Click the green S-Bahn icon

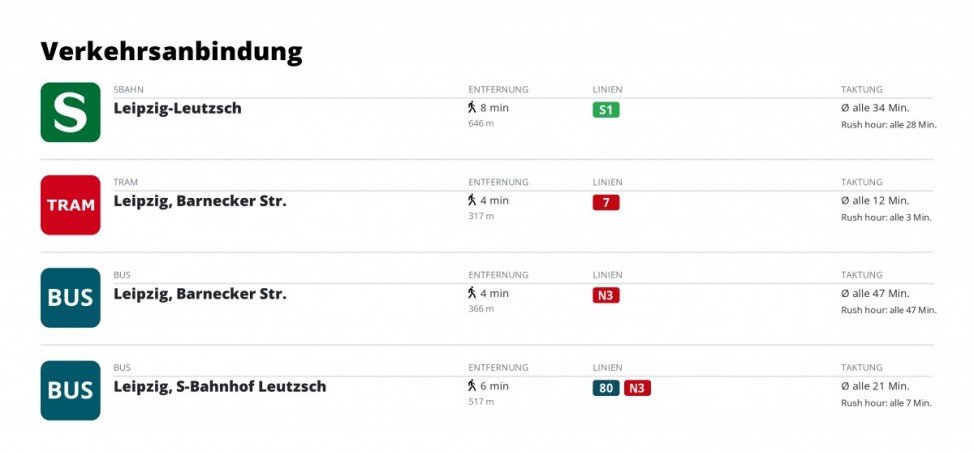pos(70,112)
